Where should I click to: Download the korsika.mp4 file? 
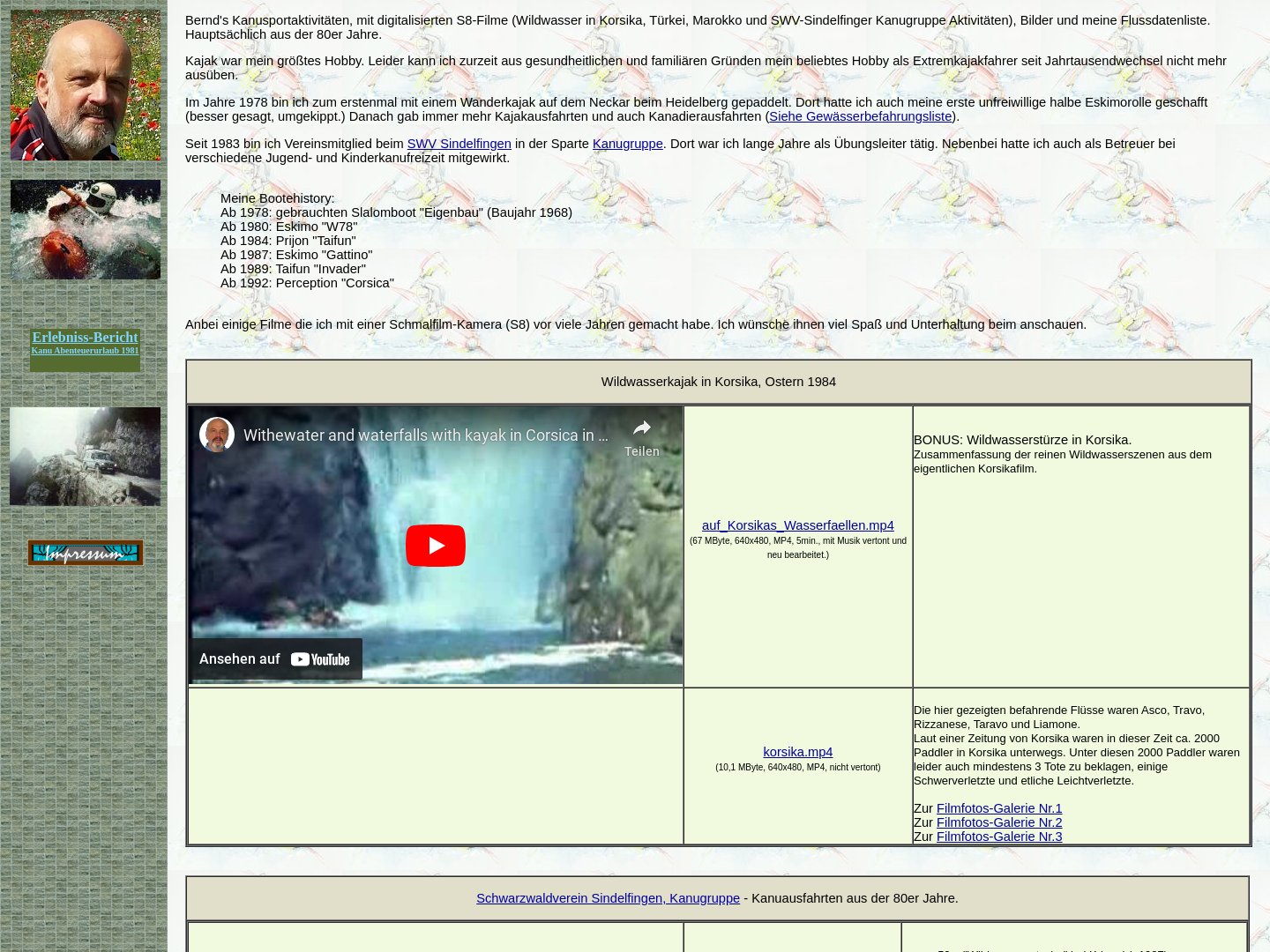point(797,752)
